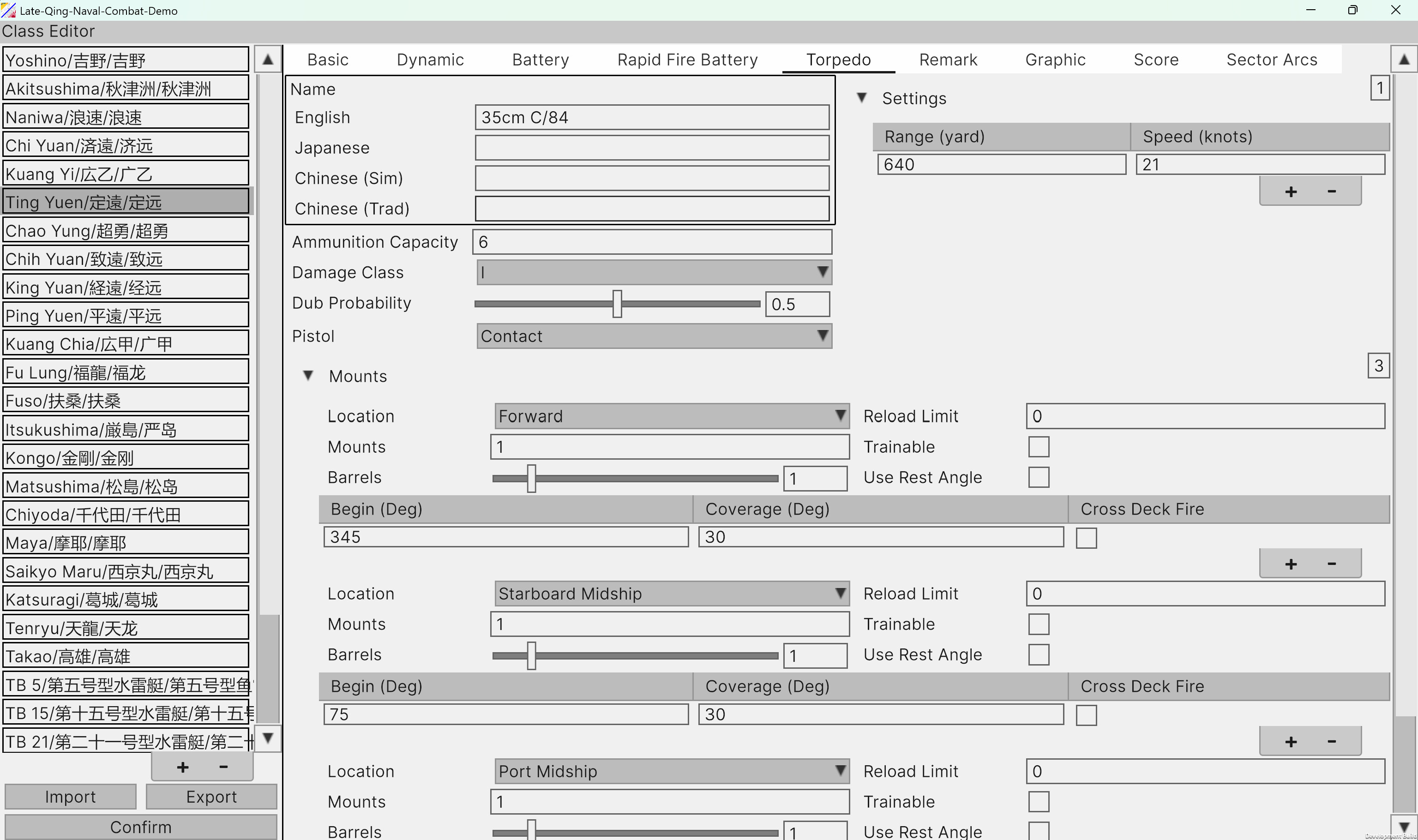This screenshot has height=840, width=1418.
Task: Select the Matsushima ship entry
Action: click(x=126, y=486)
